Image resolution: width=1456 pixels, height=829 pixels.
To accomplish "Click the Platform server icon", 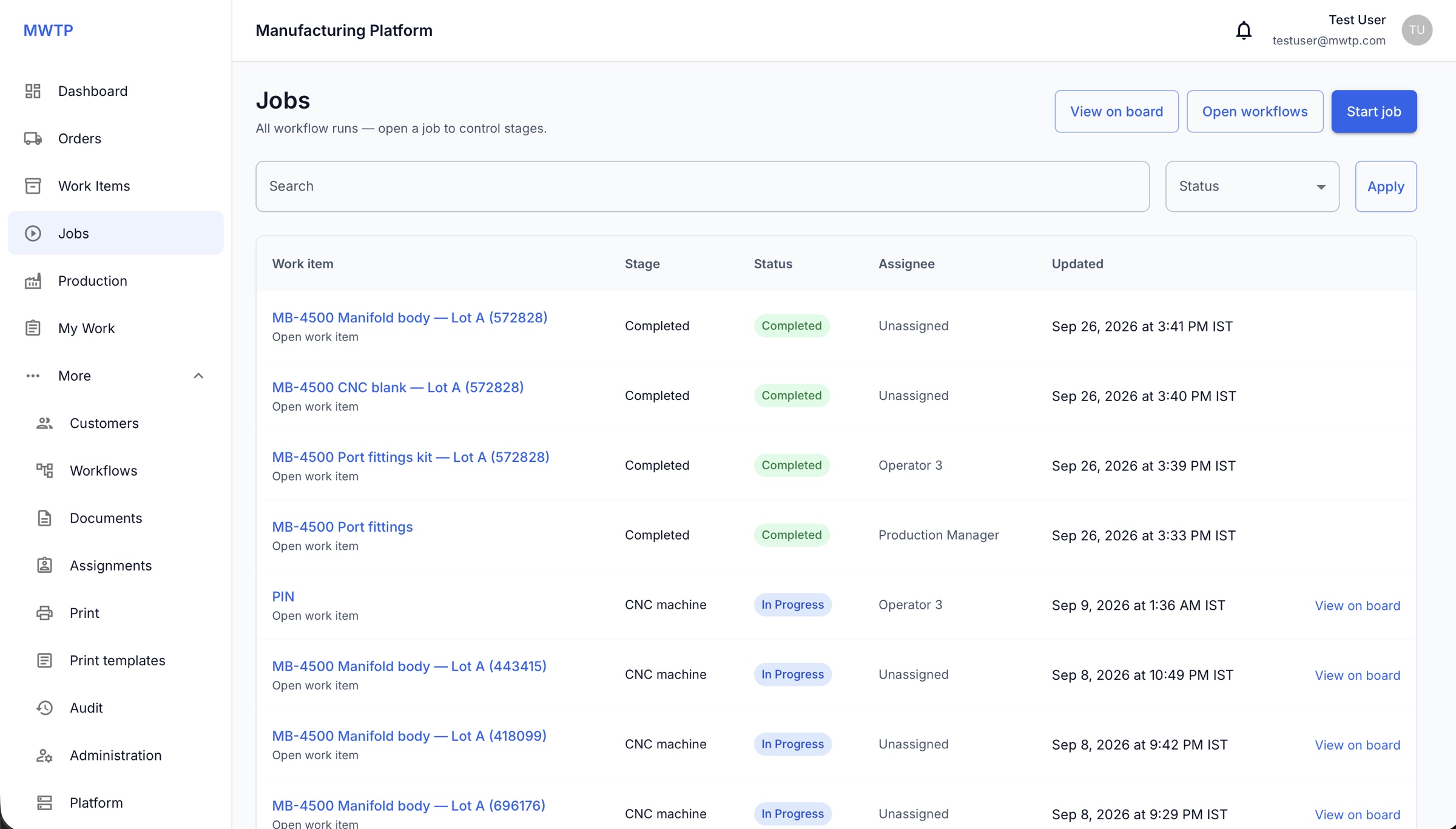I will point(44,802).
